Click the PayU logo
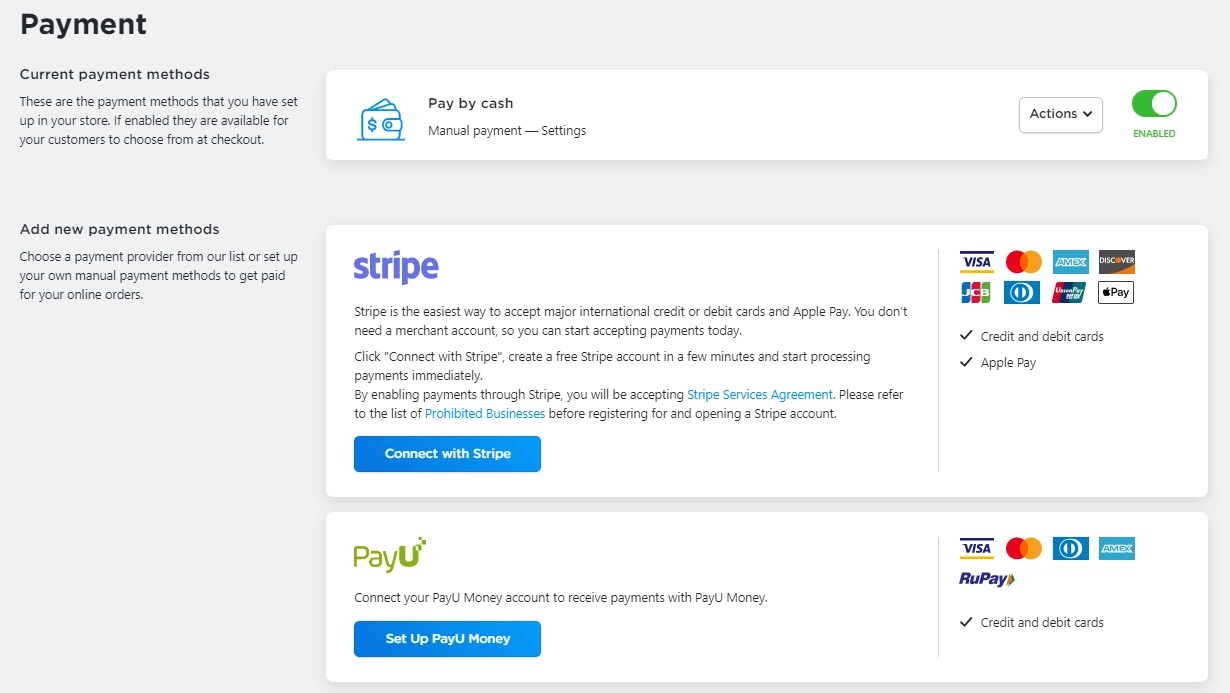Image resolution: width=1230 pixels, height=693 pixels. (x=390, y=555)
